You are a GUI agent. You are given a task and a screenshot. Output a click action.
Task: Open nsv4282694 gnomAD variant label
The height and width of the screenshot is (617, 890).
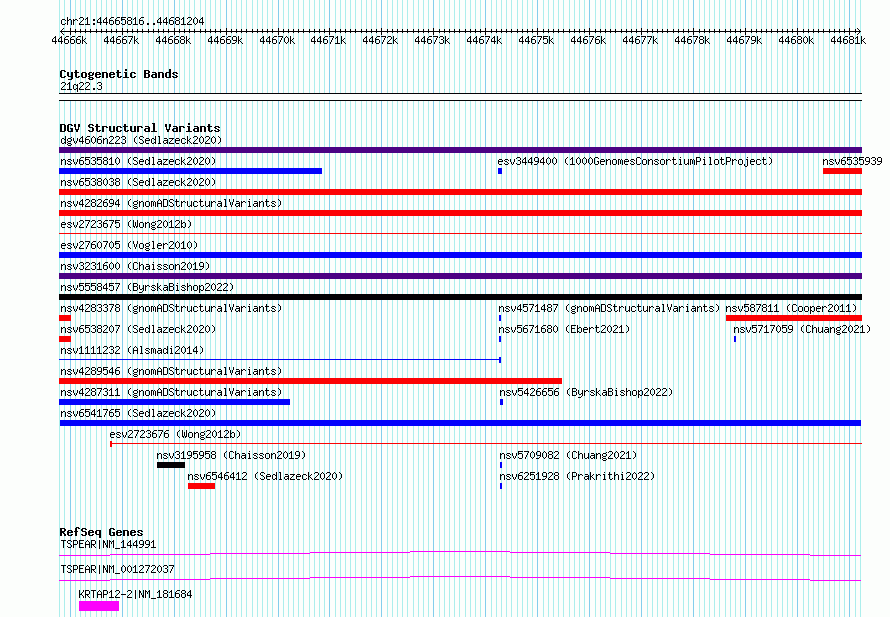[171, 203]
